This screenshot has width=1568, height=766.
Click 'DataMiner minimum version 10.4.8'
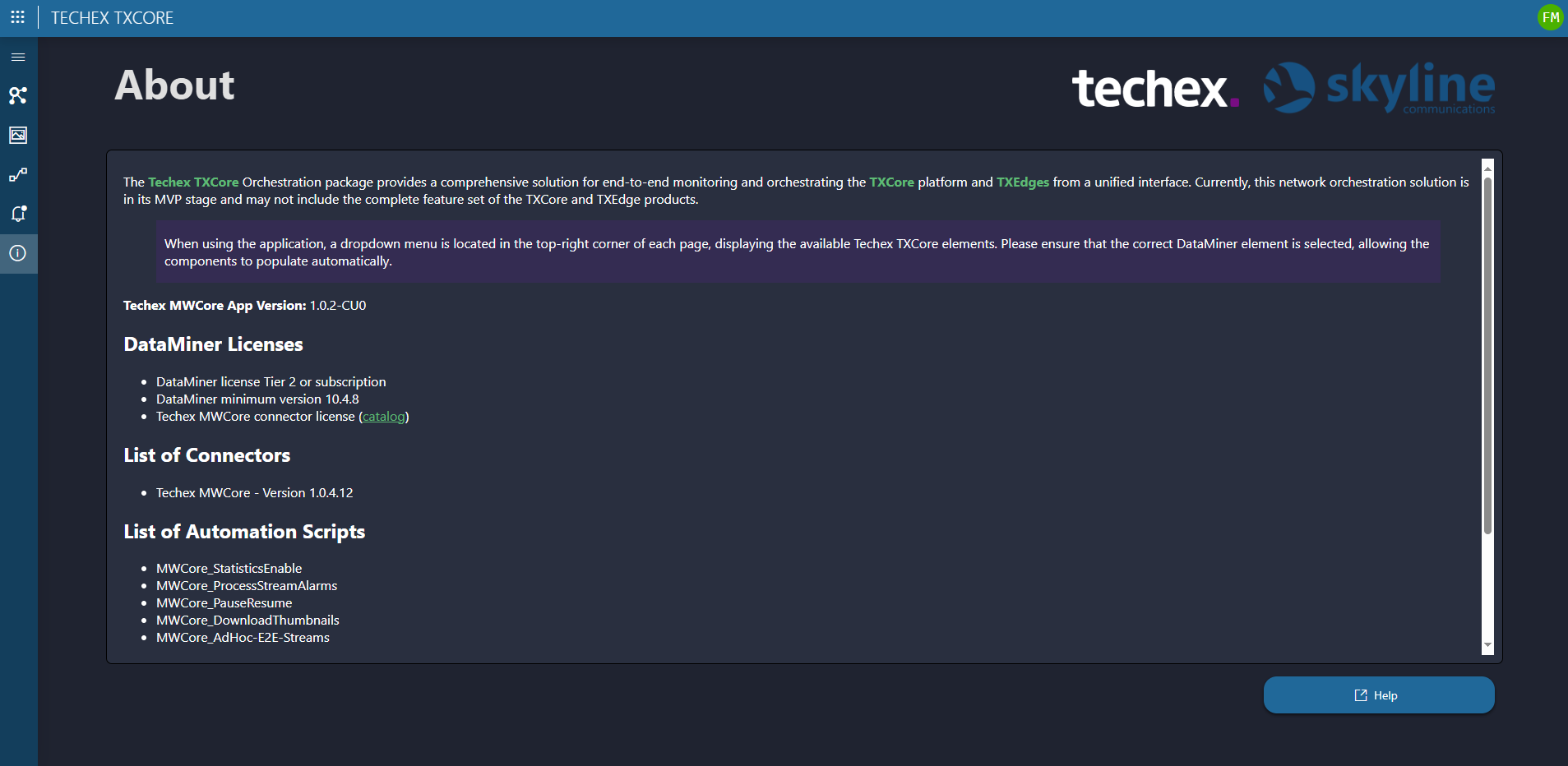coord(257,399)
